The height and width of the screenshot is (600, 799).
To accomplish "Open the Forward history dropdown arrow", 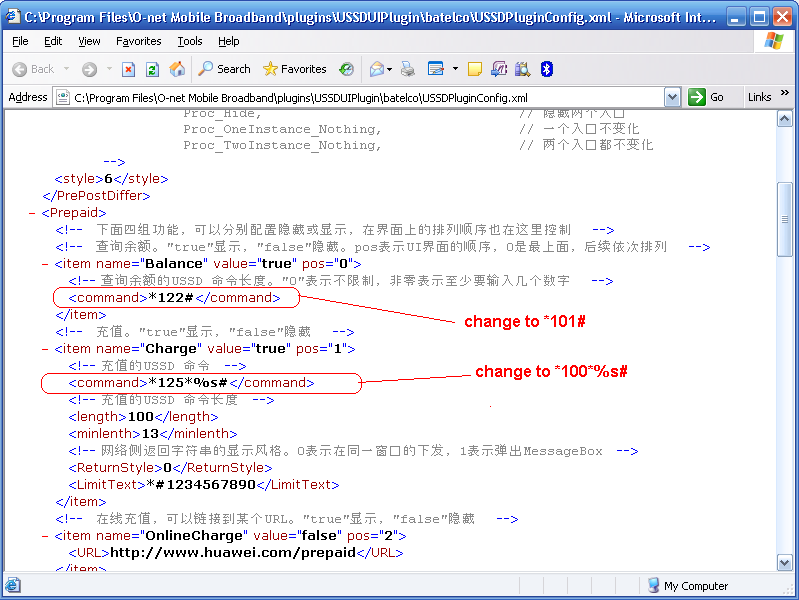I will point(109,69).
